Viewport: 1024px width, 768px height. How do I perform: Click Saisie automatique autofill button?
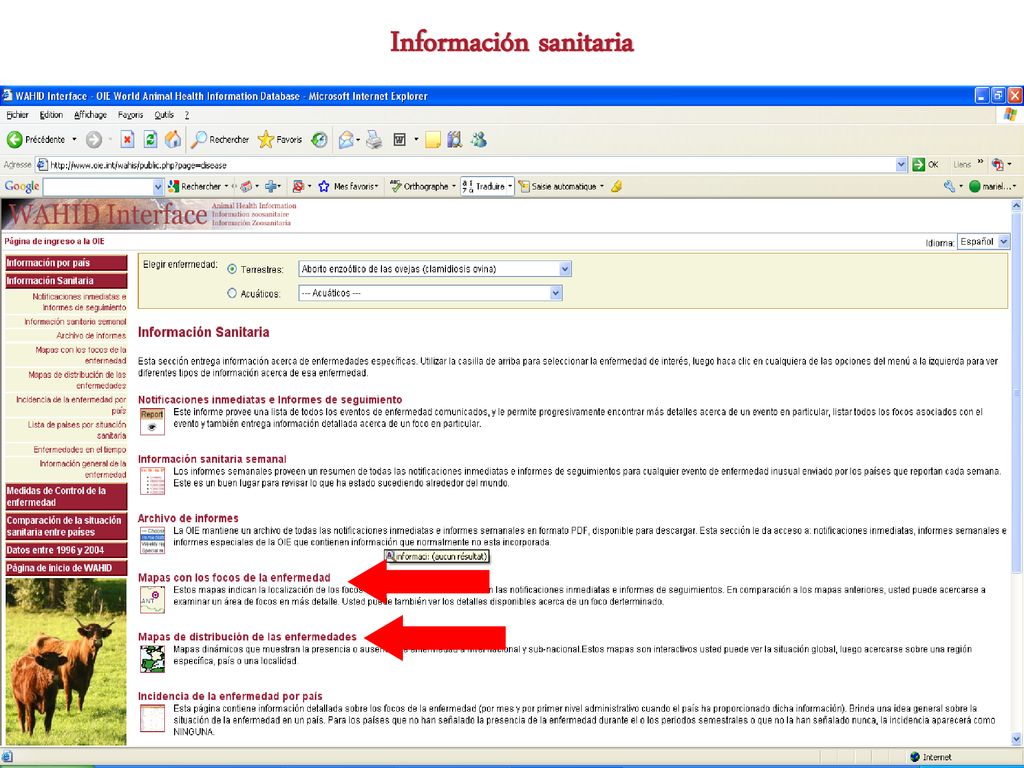click(x=558, y=186)
